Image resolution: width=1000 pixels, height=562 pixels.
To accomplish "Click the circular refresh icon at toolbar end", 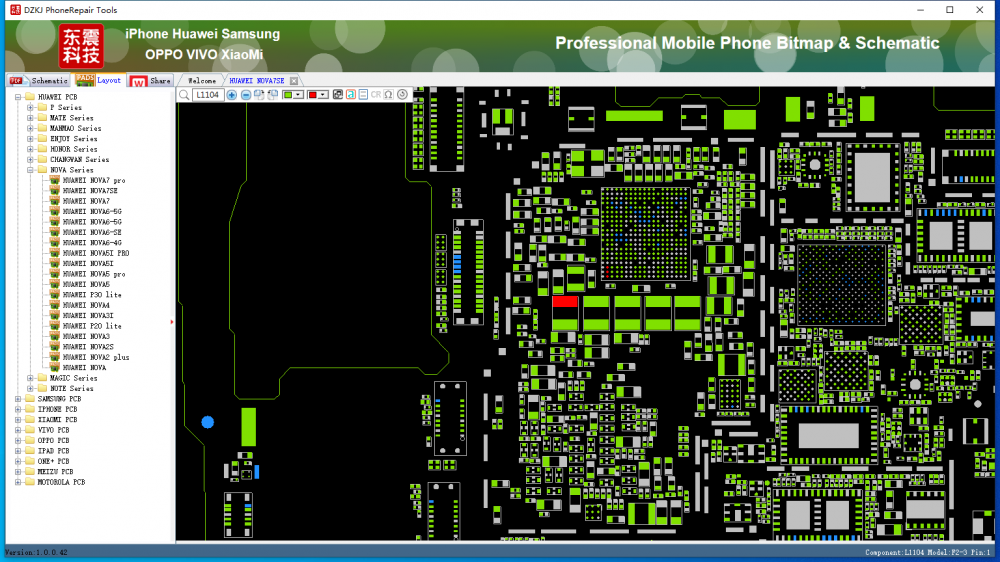I will (402, 95).
